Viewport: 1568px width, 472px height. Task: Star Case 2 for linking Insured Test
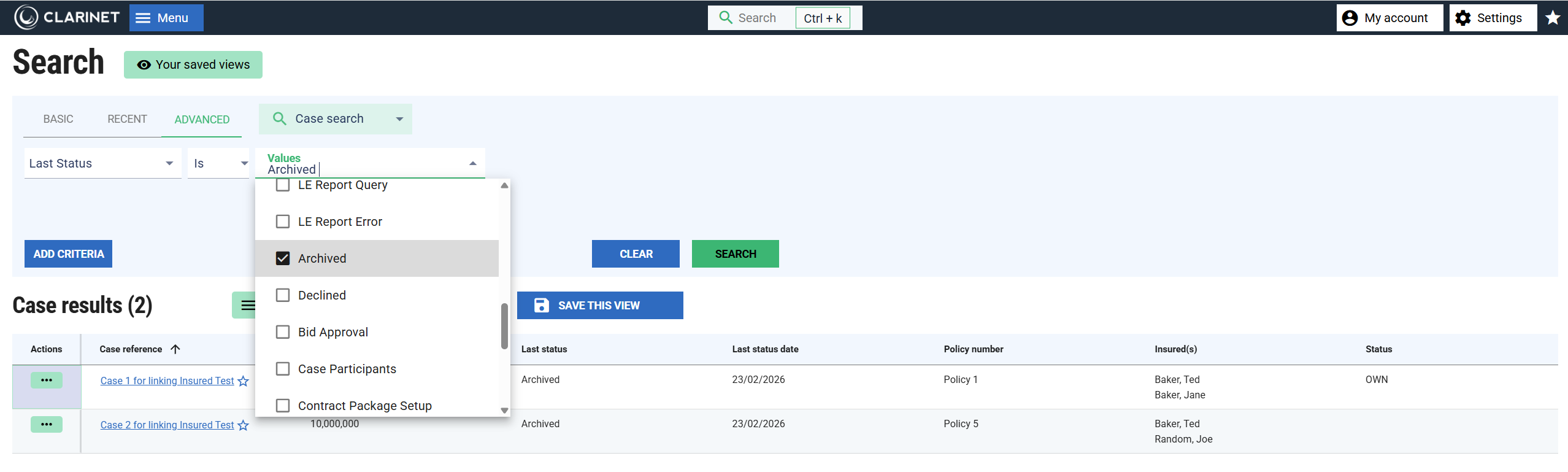pyautogui.click(x=244, y=425)
